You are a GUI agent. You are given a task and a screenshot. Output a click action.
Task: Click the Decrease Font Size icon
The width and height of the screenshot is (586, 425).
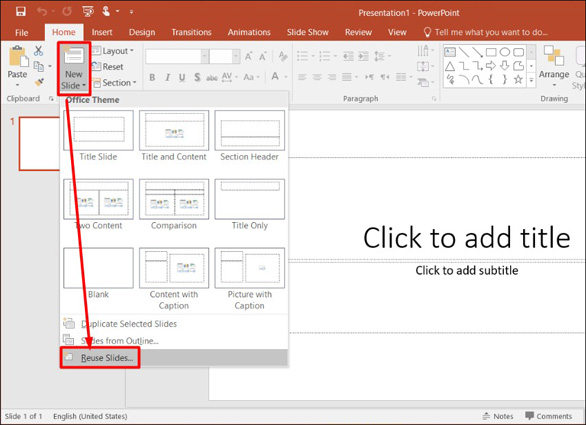(x=263, y=57)
